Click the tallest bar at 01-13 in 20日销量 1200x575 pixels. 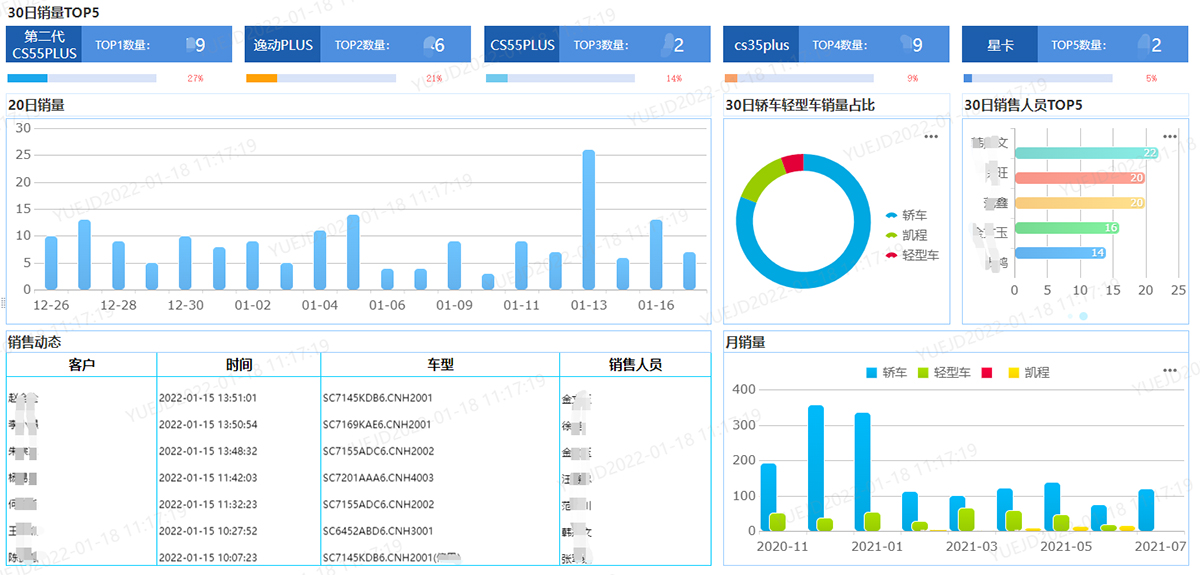(588, 220)
